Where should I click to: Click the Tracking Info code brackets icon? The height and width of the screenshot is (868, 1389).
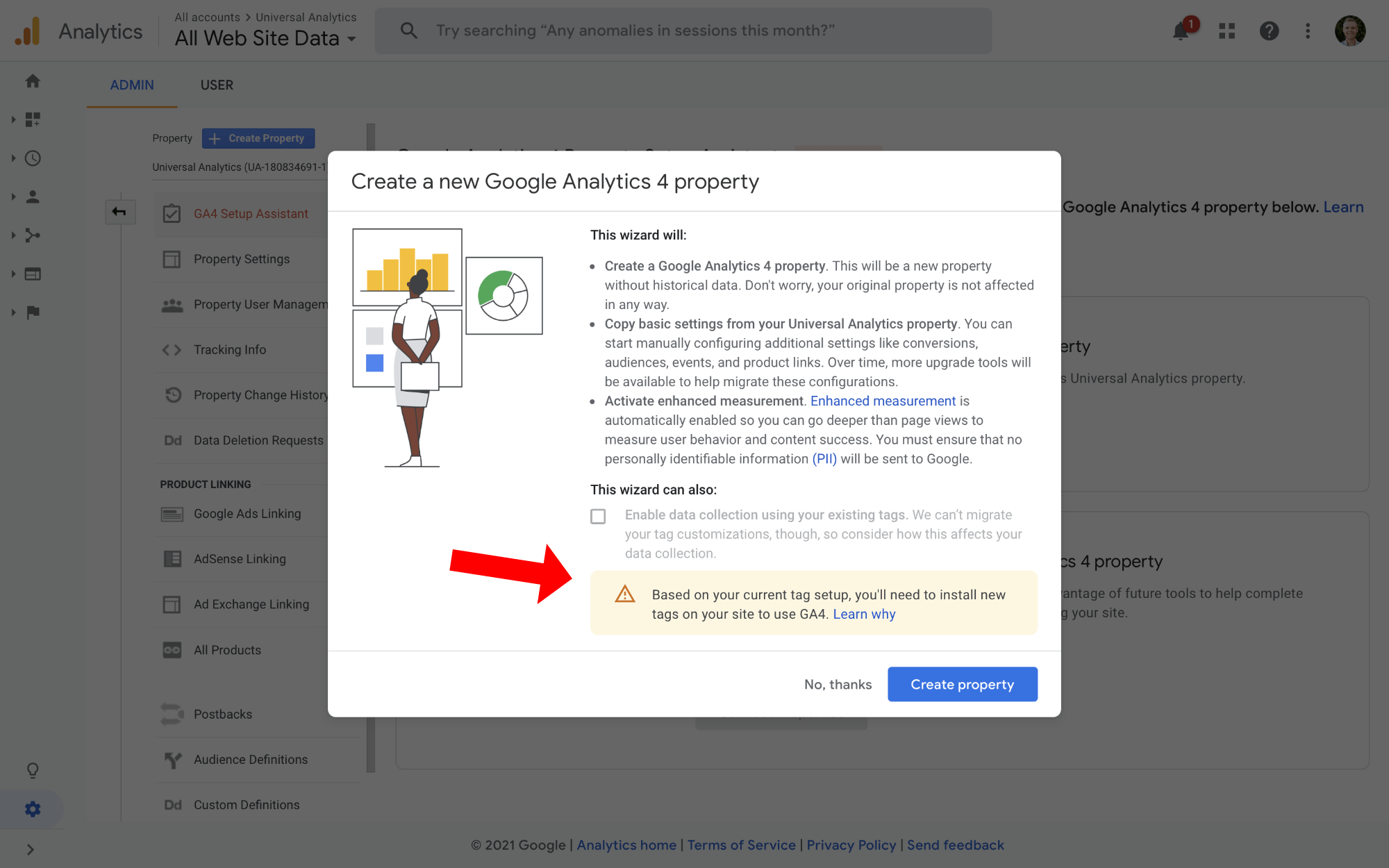(172, 350)
